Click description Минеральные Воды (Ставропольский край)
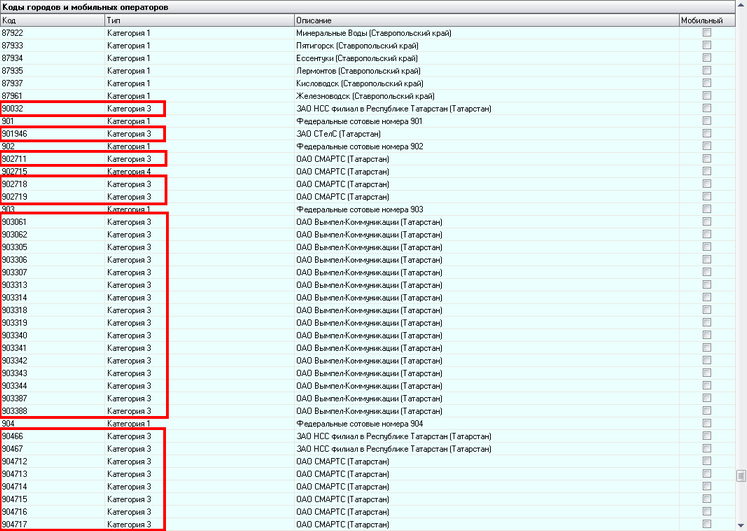 374,33
